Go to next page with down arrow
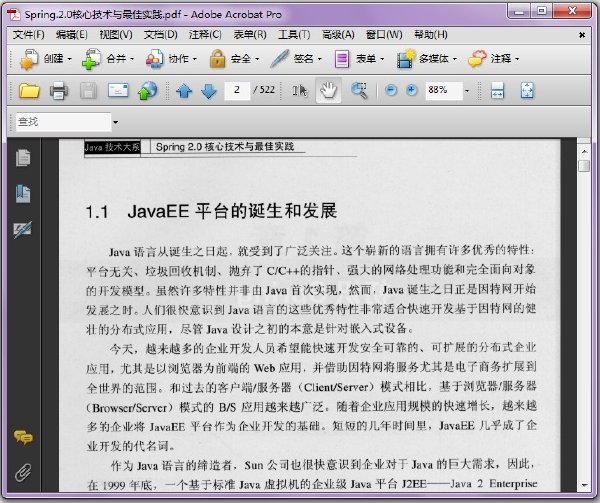600x503 pixels. 209,91
